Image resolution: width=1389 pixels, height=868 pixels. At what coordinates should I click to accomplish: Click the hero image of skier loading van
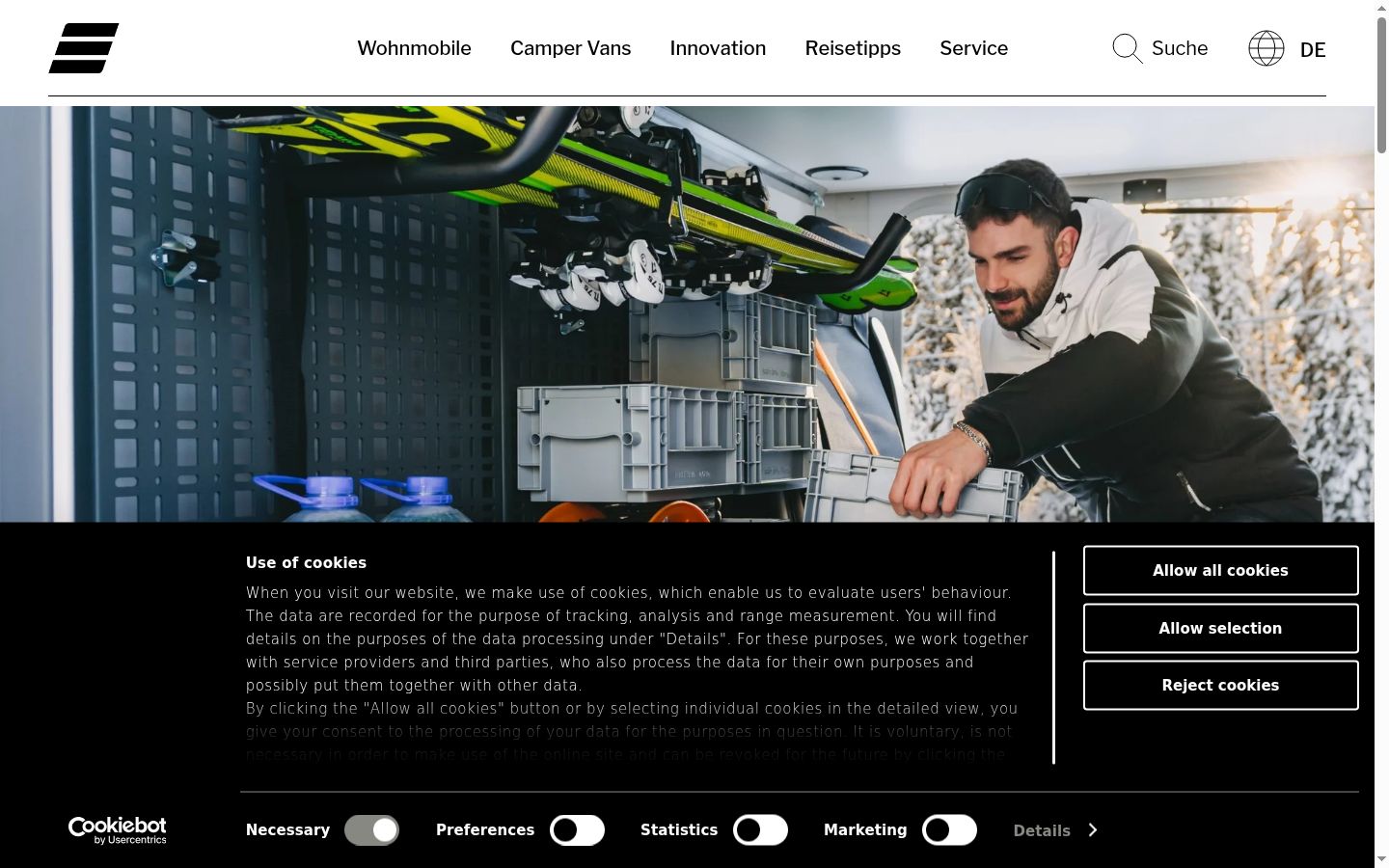[687, 314]
